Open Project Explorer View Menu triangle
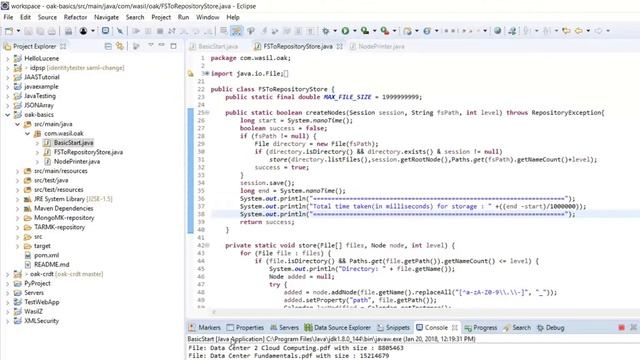 [151, 45]
